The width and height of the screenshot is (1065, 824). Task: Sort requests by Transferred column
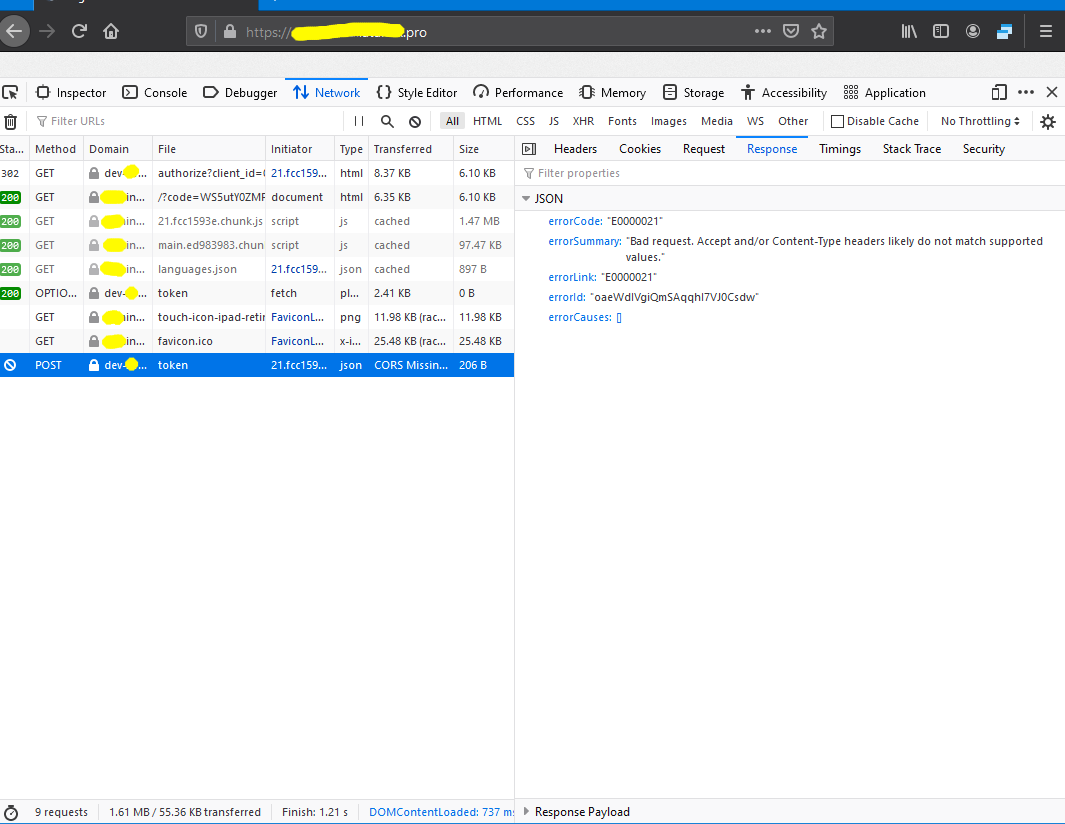(x=410, y=149)
